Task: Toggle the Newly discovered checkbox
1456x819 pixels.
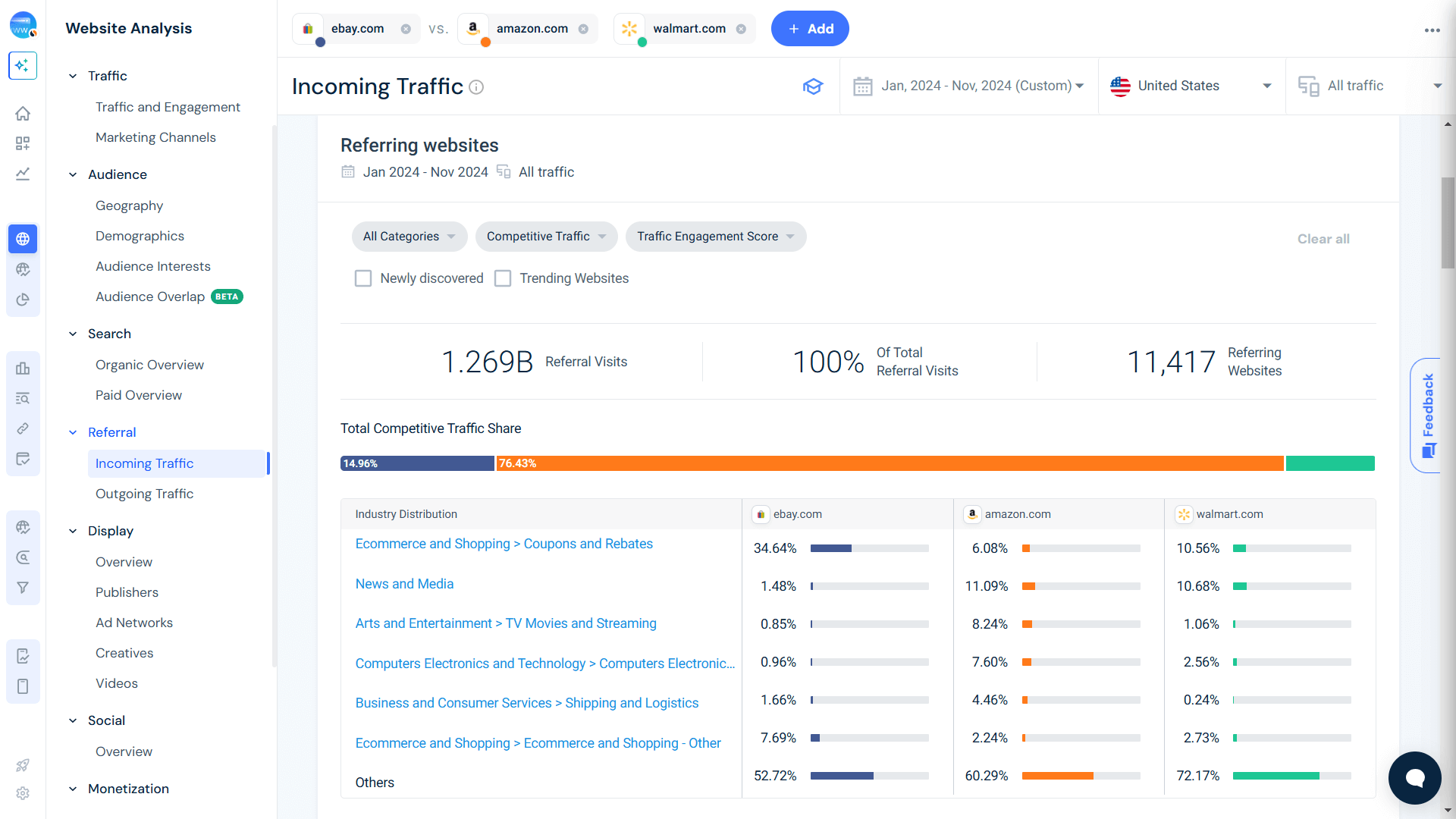Action: [x=363, y=278]
